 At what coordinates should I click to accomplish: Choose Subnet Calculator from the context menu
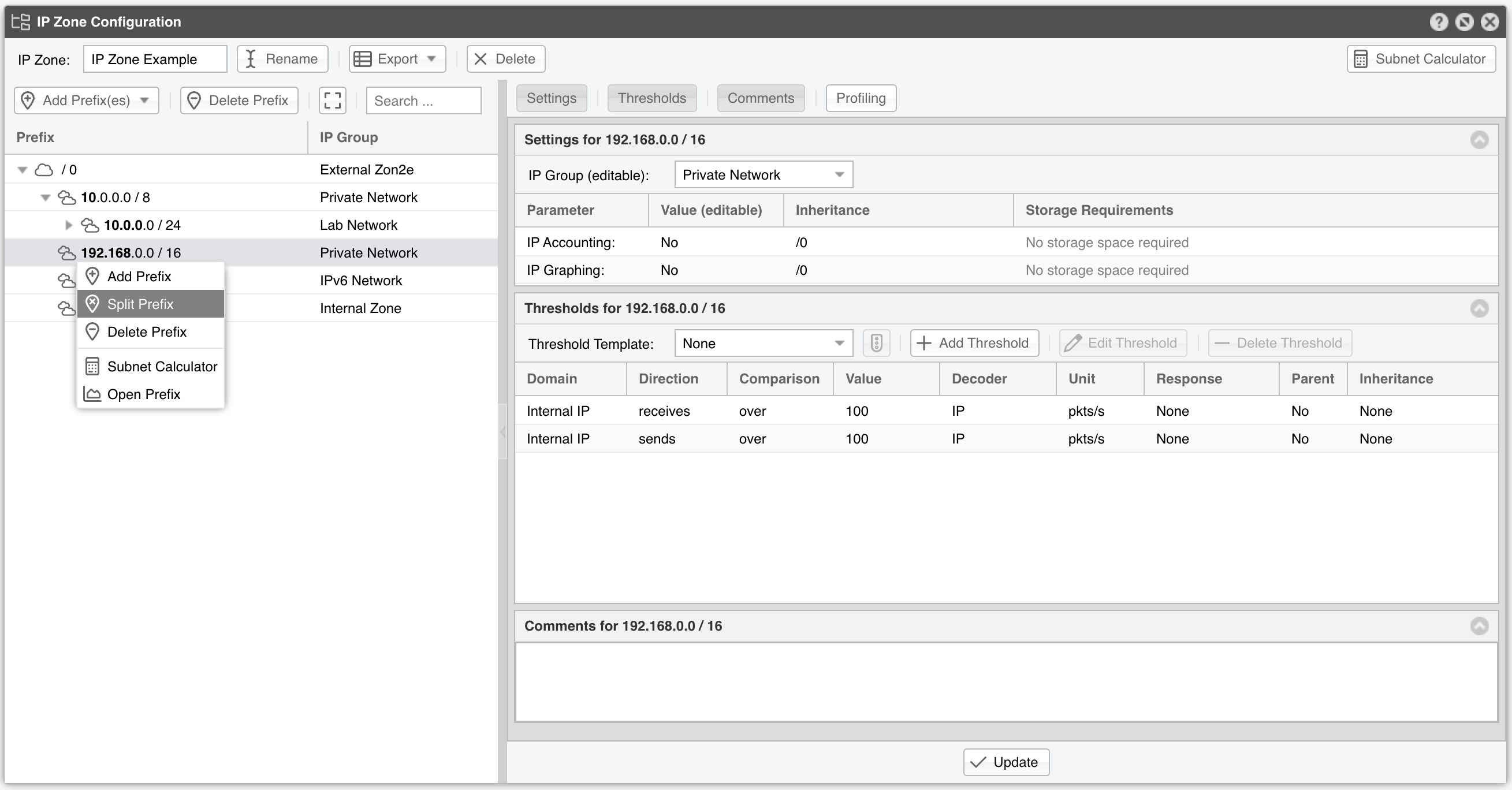(x=151, y=366)
